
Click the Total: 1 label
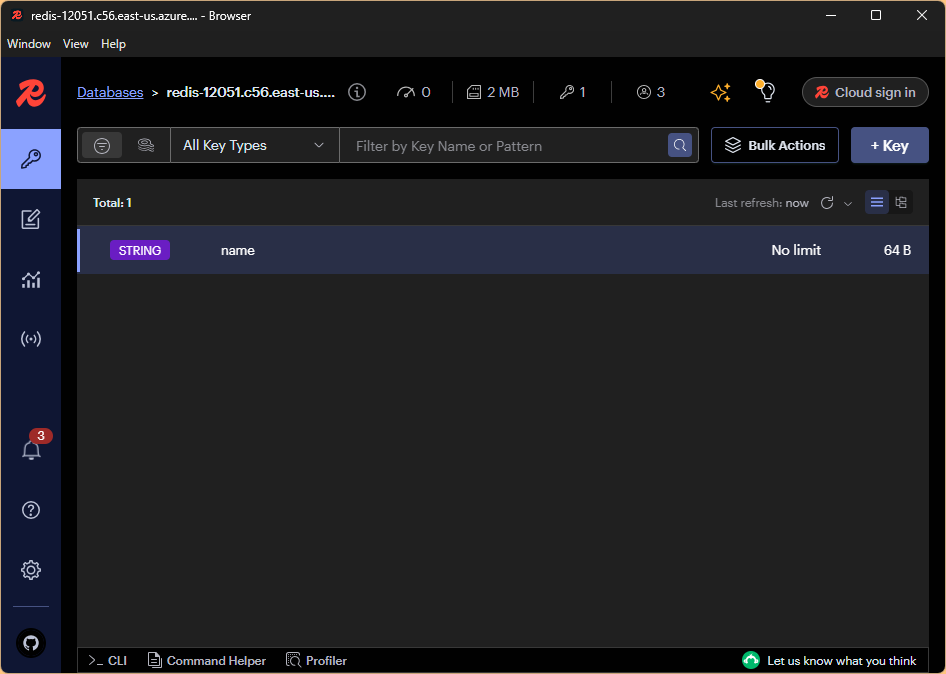click(112, 203)
